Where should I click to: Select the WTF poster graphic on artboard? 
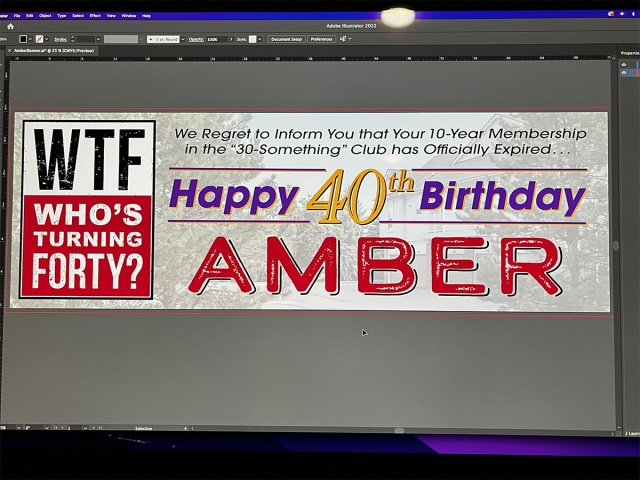pyautogui.click(x=87, y=210)
